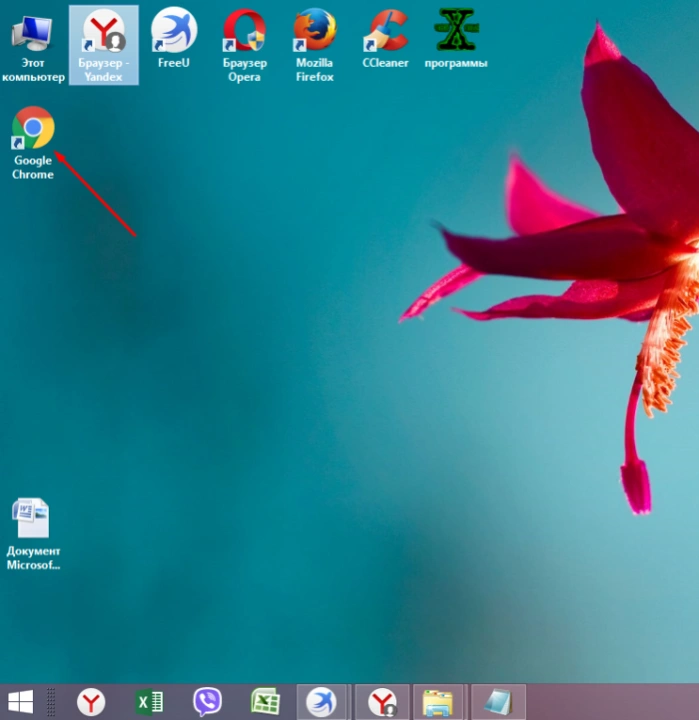The image size is (699, 720).
Task: Click the Google Chrome label text
Action: [33, 167]
